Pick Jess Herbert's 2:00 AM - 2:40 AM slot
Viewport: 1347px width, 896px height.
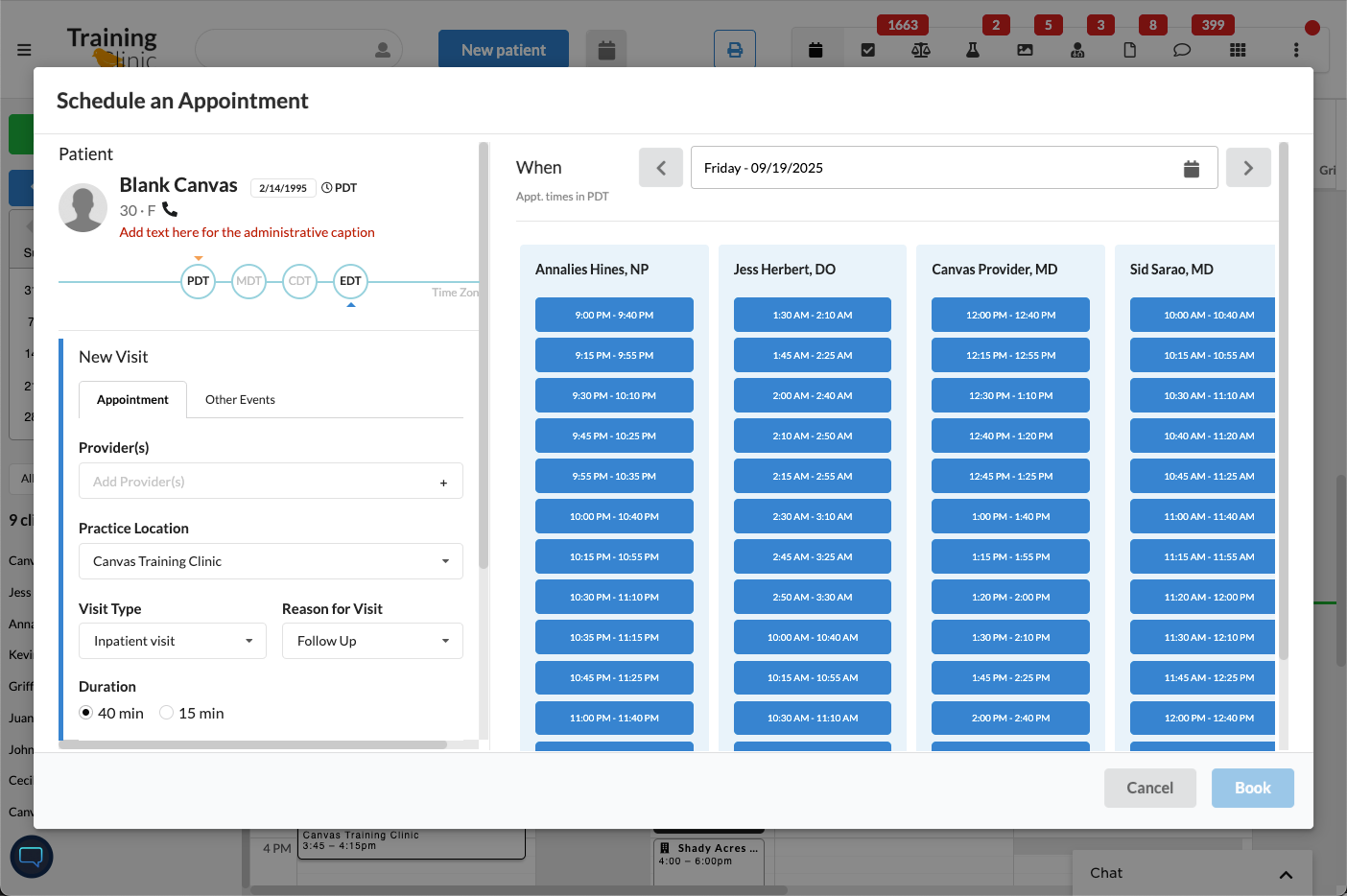(812, 395)
